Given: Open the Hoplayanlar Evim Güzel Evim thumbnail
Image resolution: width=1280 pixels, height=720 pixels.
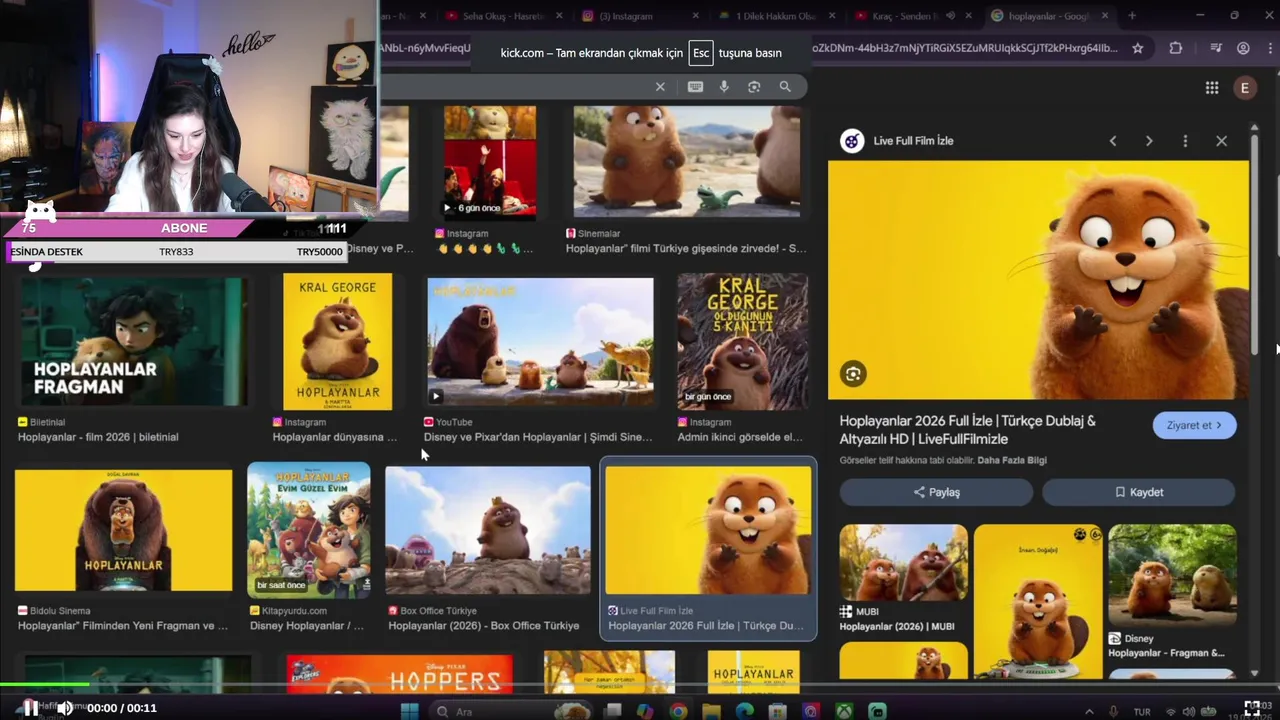Looking at the screenshot, I should coord(309,530).
